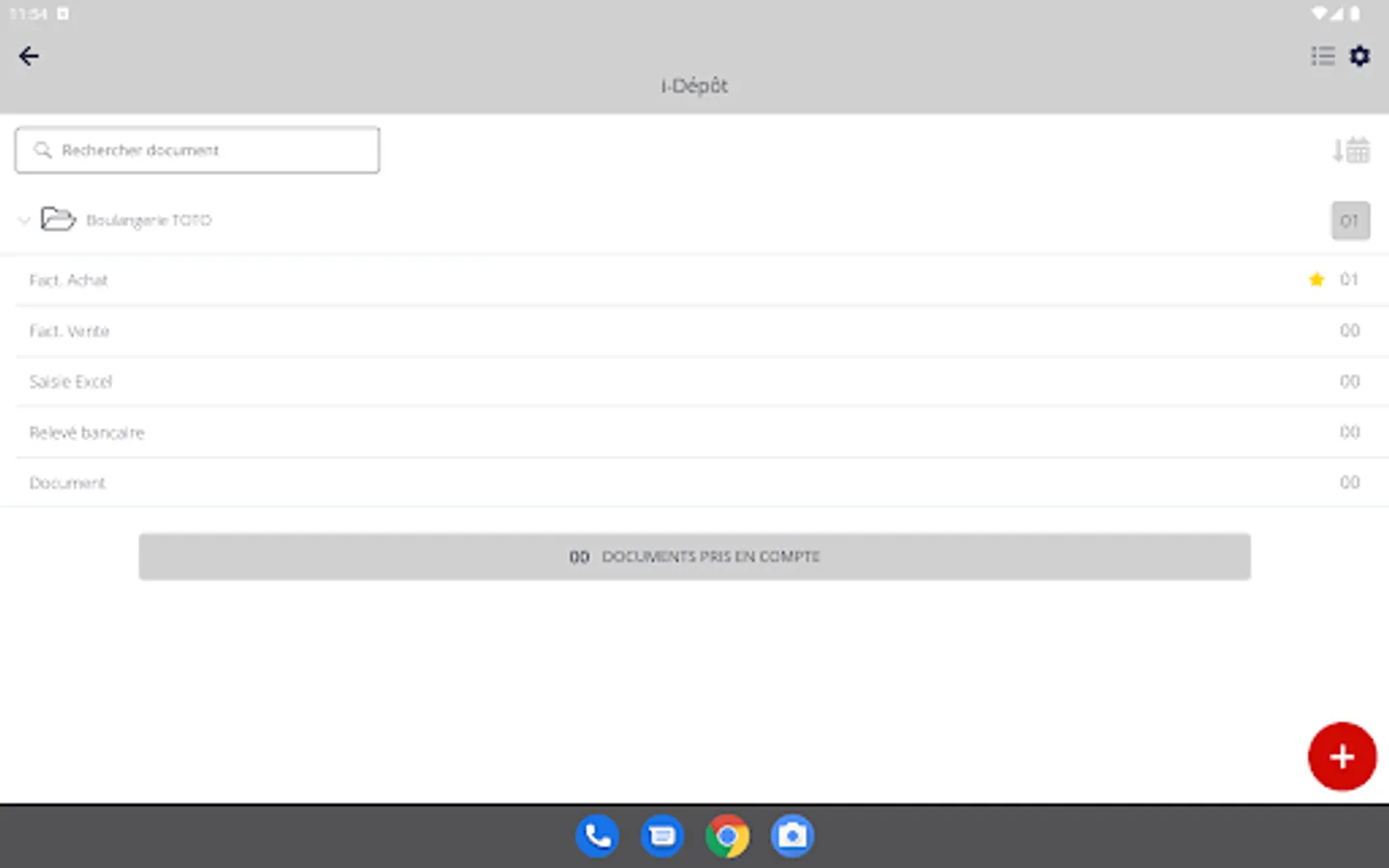Image resolution: width=1389 pixels, height=868 pixels.
Task: Open the Phone app in dock
Action: click(597, 836)
